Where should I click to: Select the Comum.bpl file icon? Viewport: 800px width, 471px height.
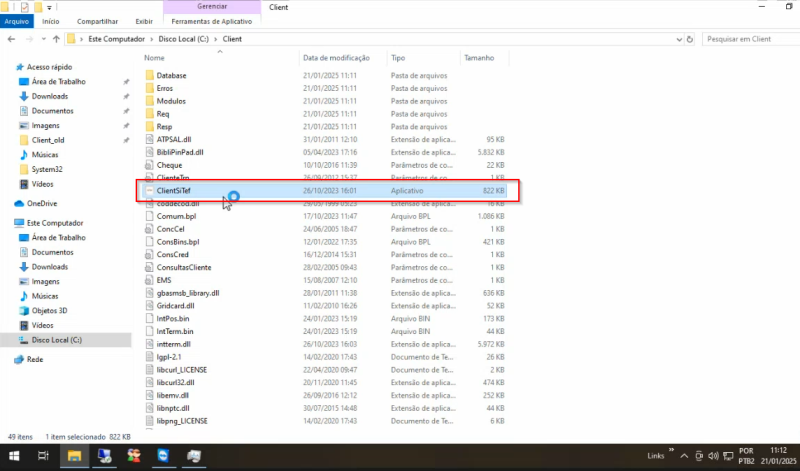pos(149,216)
